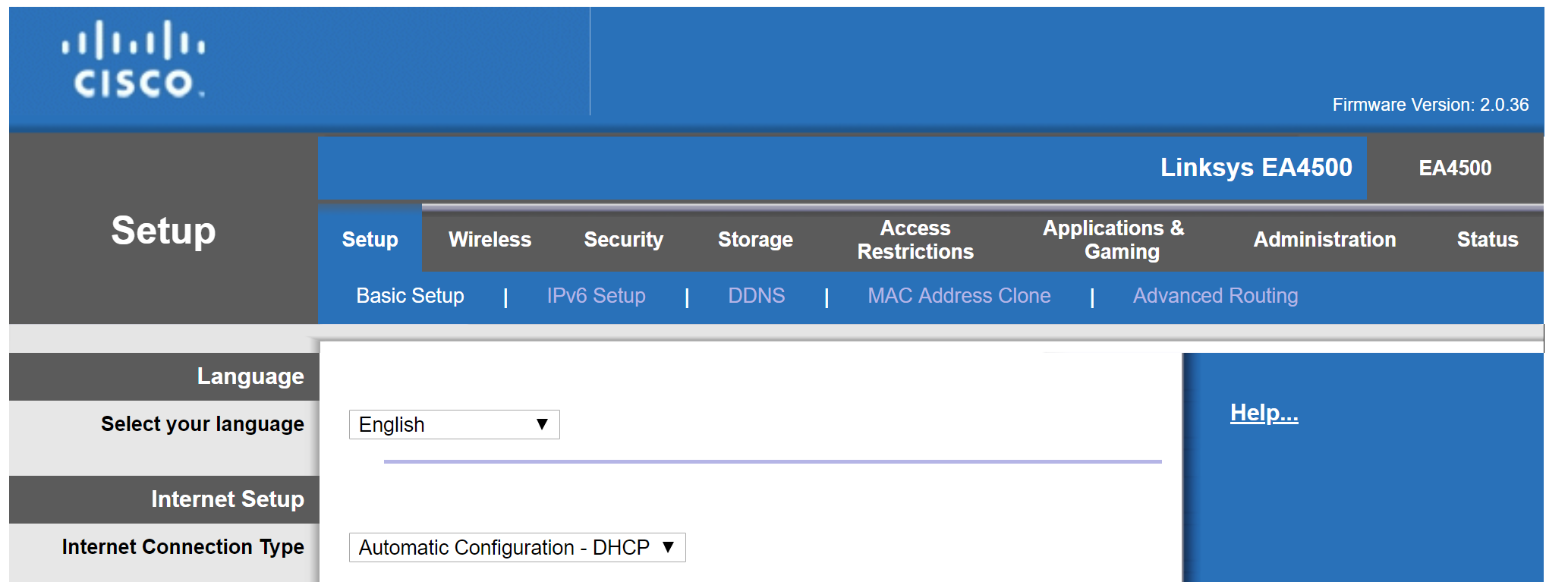1568x582 pixels.
Task: Go to the Storage tab
Action: pos(755,240)
